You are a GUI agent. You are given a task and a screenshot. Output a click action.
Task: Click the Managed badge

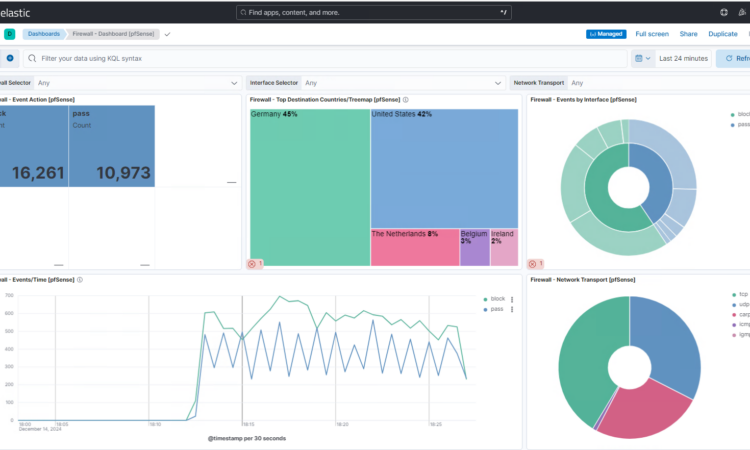click(606, 34)
